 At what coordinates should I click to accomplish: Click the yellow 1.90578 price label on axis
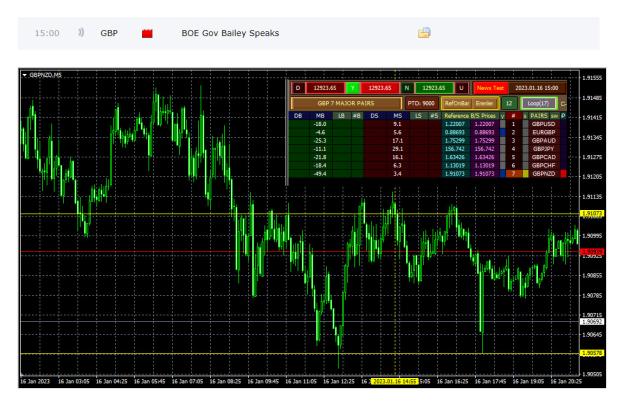(592, 353)
